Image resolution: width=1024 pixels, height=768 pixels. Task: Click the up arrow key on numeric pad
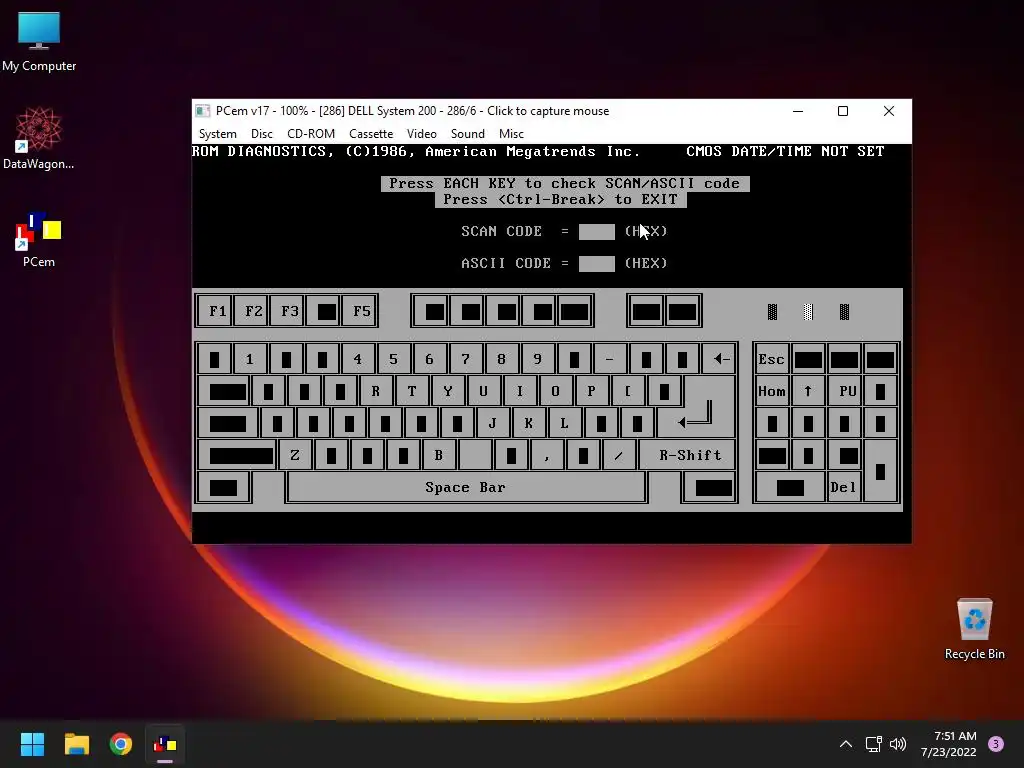point(808,391)
